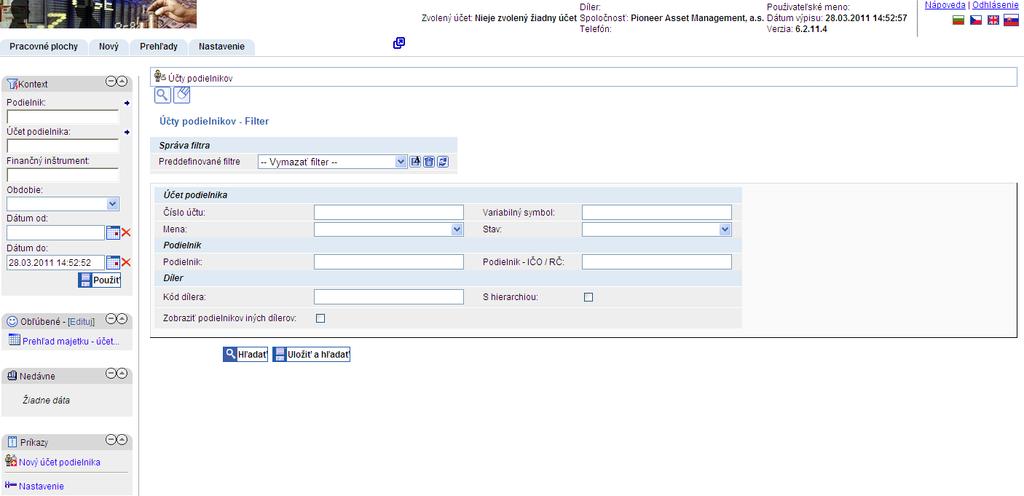Image resolution: width=1024 pixels, height=496 pixels.
Task: Open the calendar picker for Dátum od
Action: tap(113, 233)
